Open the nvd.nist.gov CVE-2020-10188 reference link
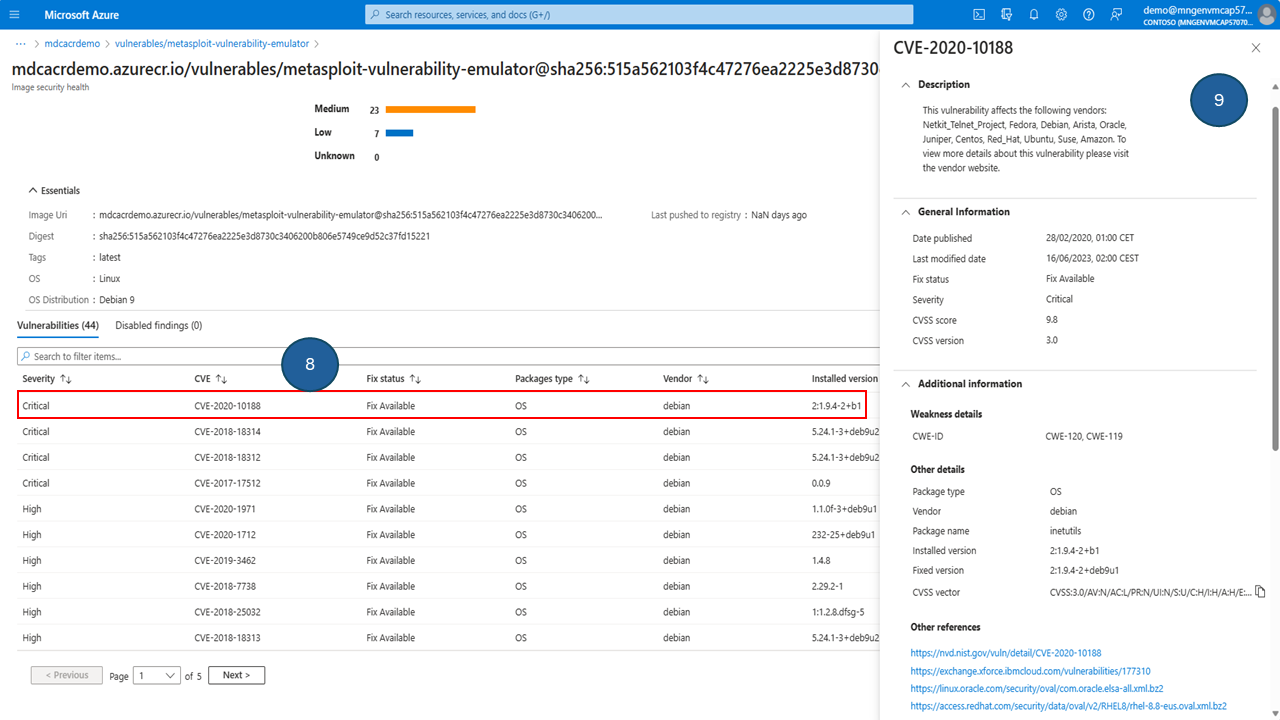 pyautogui.click(x=1005, y=653)
